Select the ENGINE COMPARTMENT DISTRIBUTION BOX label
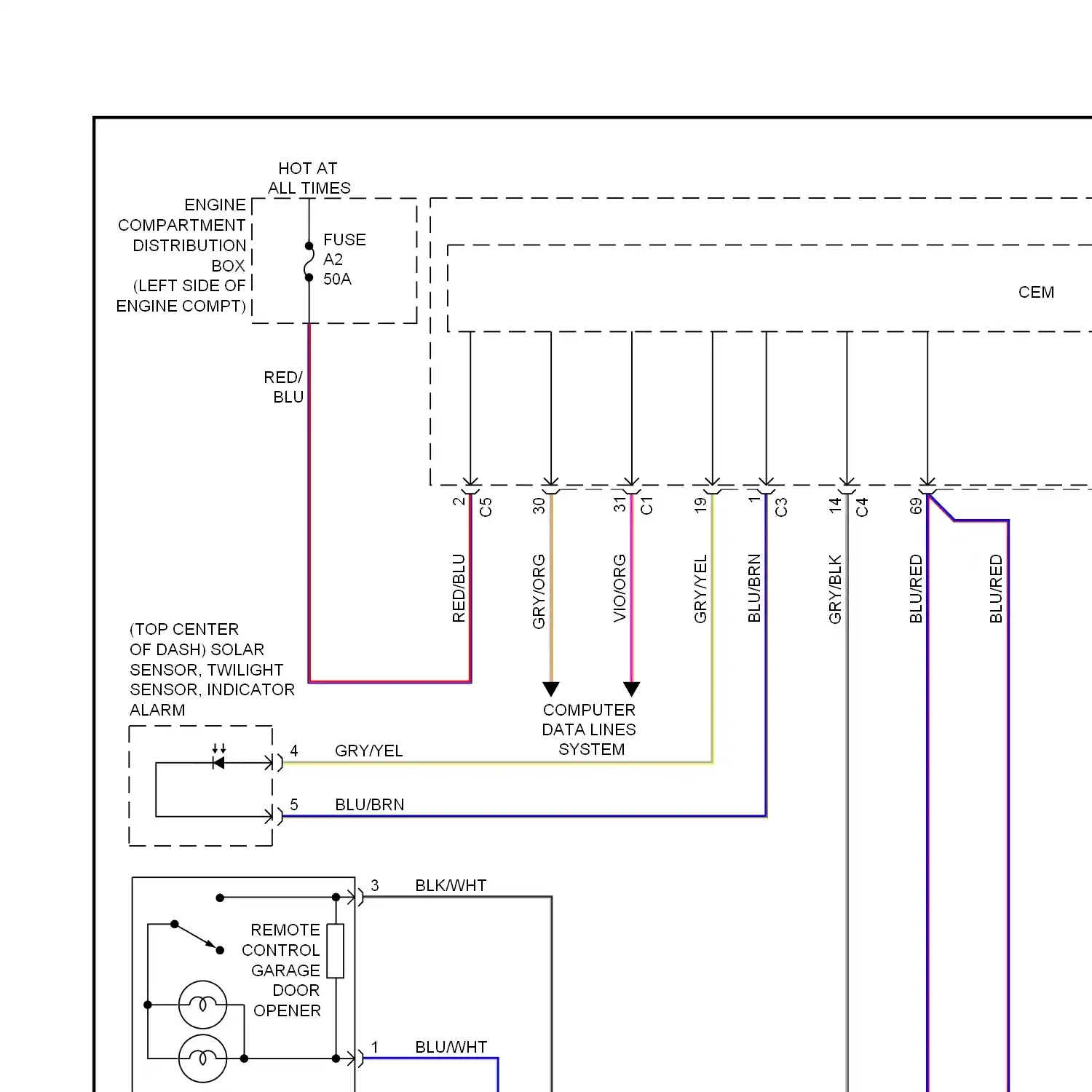Viewport: 1092px width, 1092px height. [x=181, y=256]
